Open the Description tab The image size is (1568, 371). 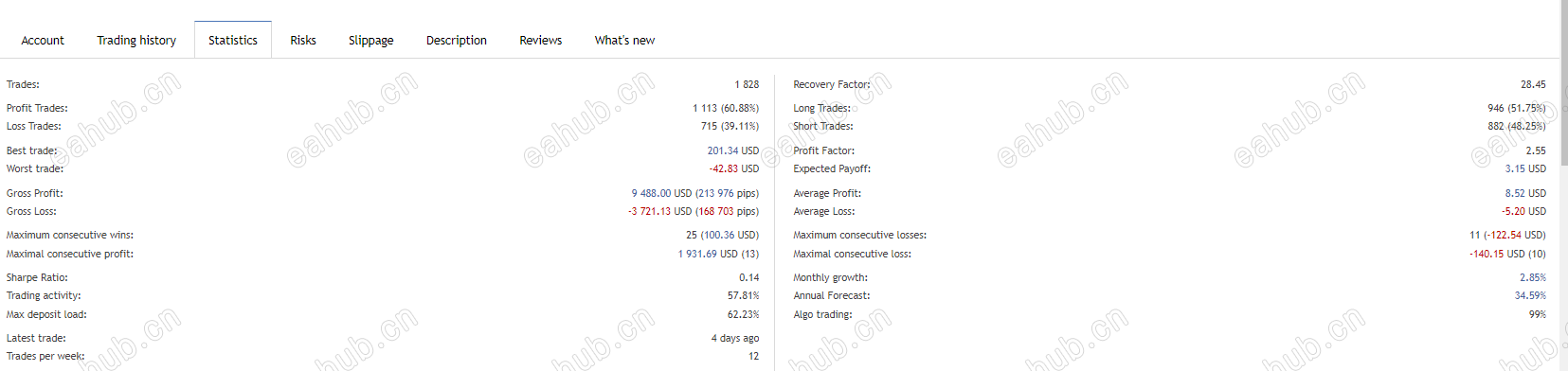click(x=457, y=40)
